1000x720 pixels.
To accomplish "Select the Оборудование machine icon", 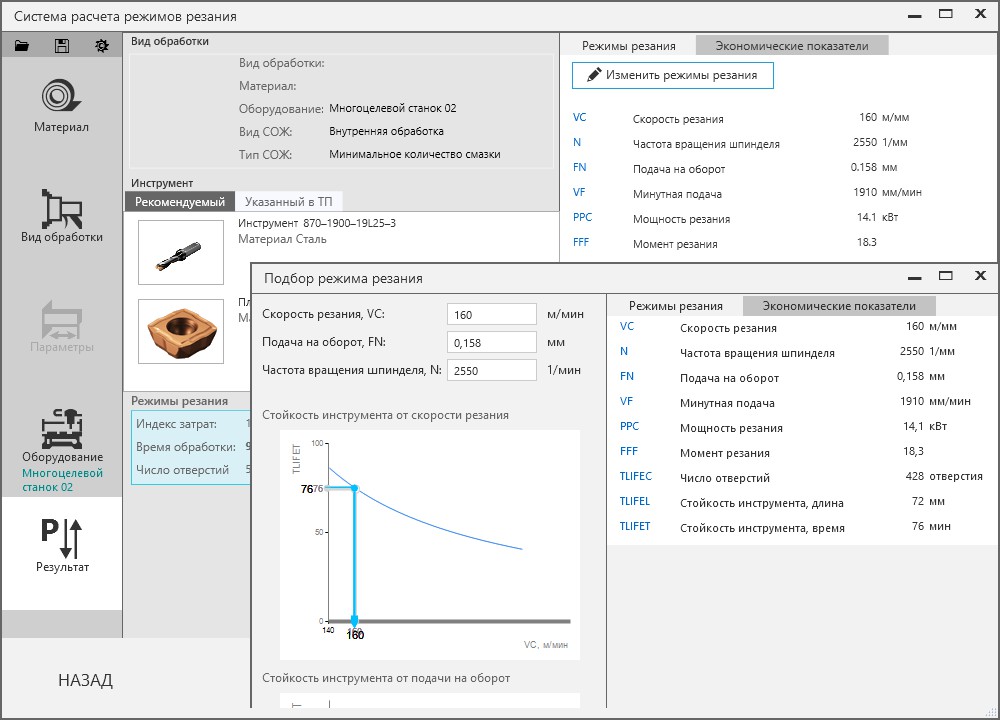I will pyautogui.click(x=62, y=429).
